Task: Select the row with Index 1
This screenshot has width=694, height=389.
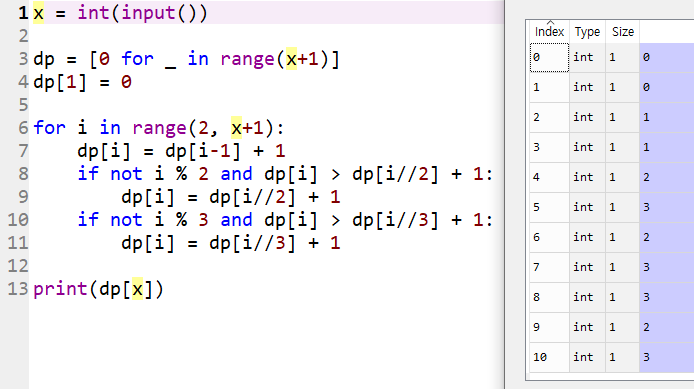Action: coord(612,87)
